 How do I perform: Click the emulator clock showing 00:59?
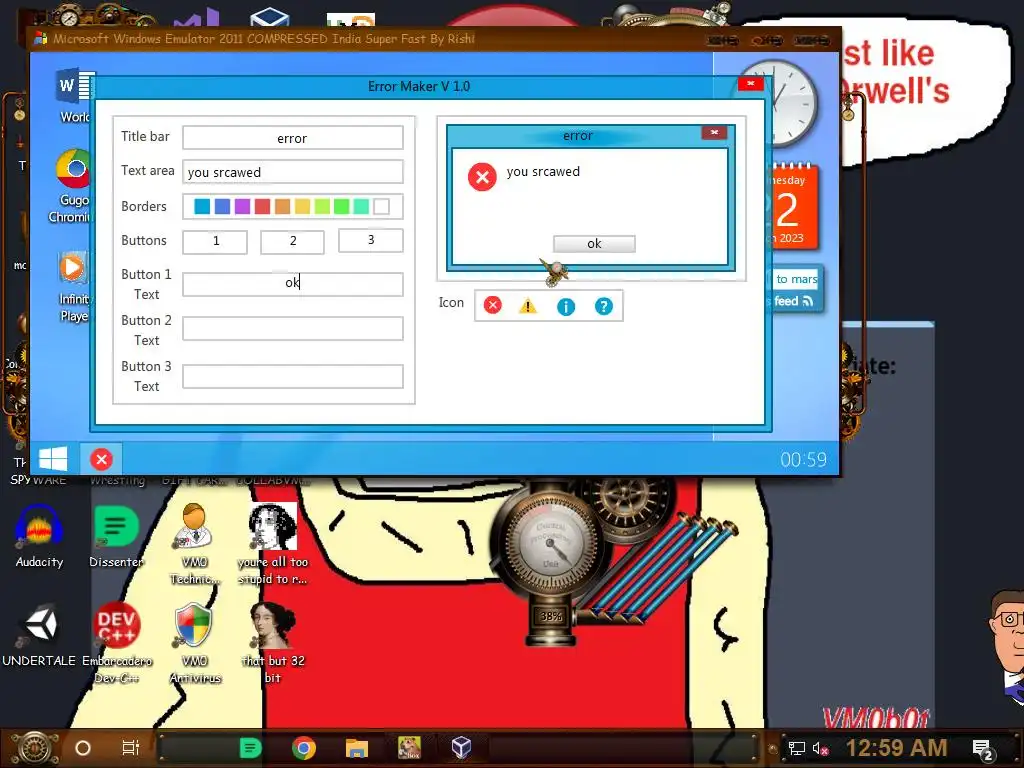(x=803, y=460)
